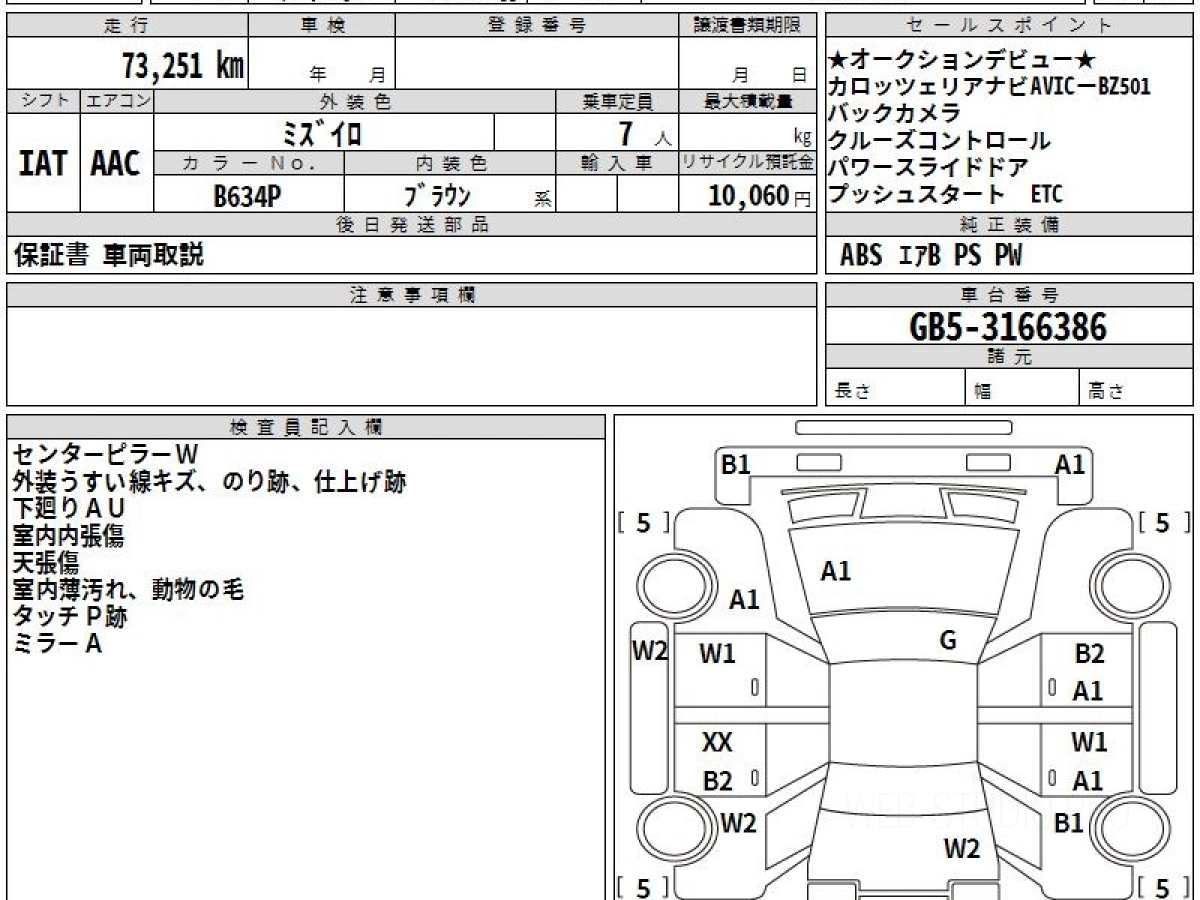This screenshot has width=1200, height=900.
Task: Click the 注意事項欄 header
Action: [411, 295]
